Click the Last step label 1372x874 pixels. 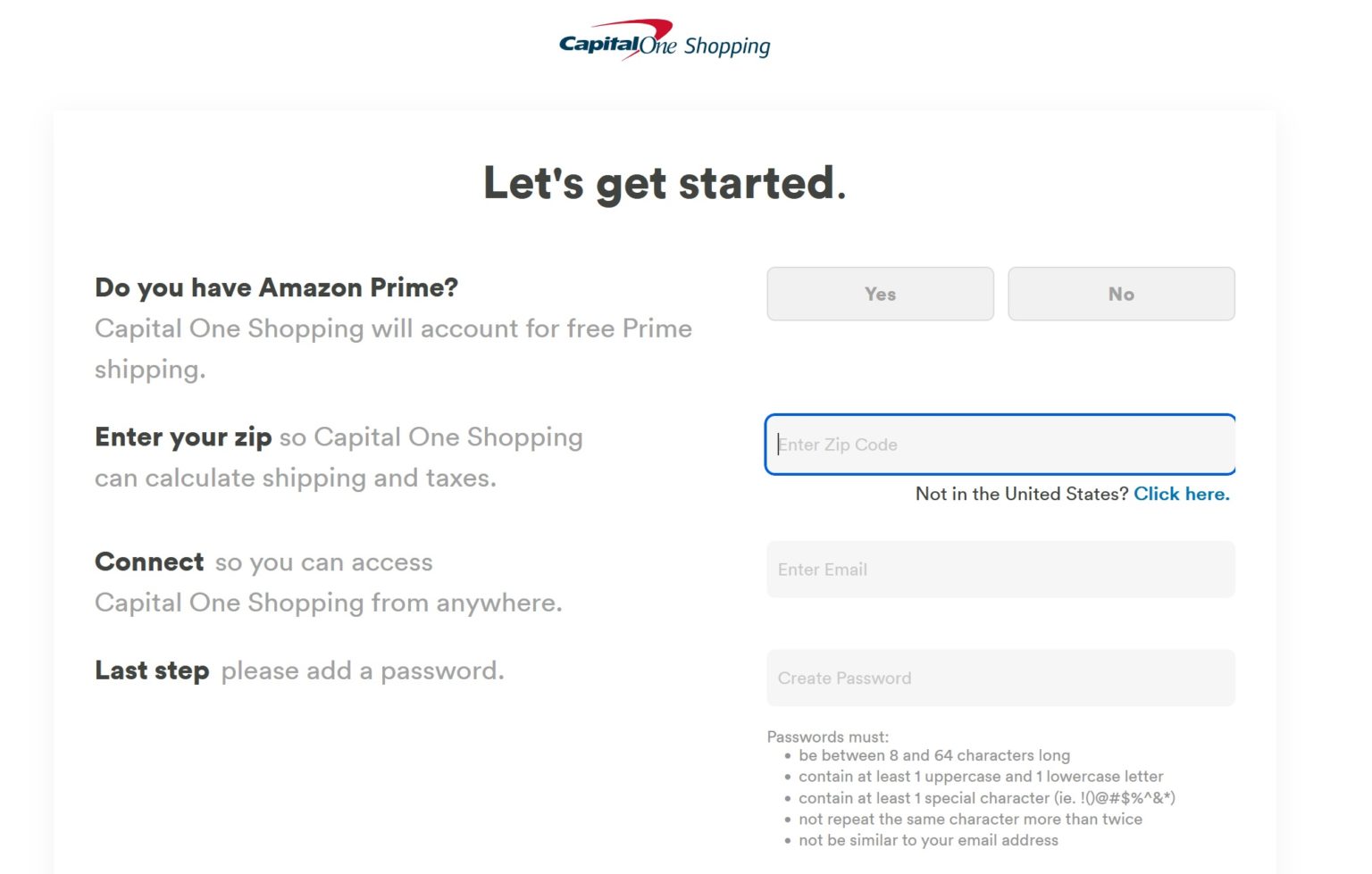pyautogui.click(x=152, y=670)
